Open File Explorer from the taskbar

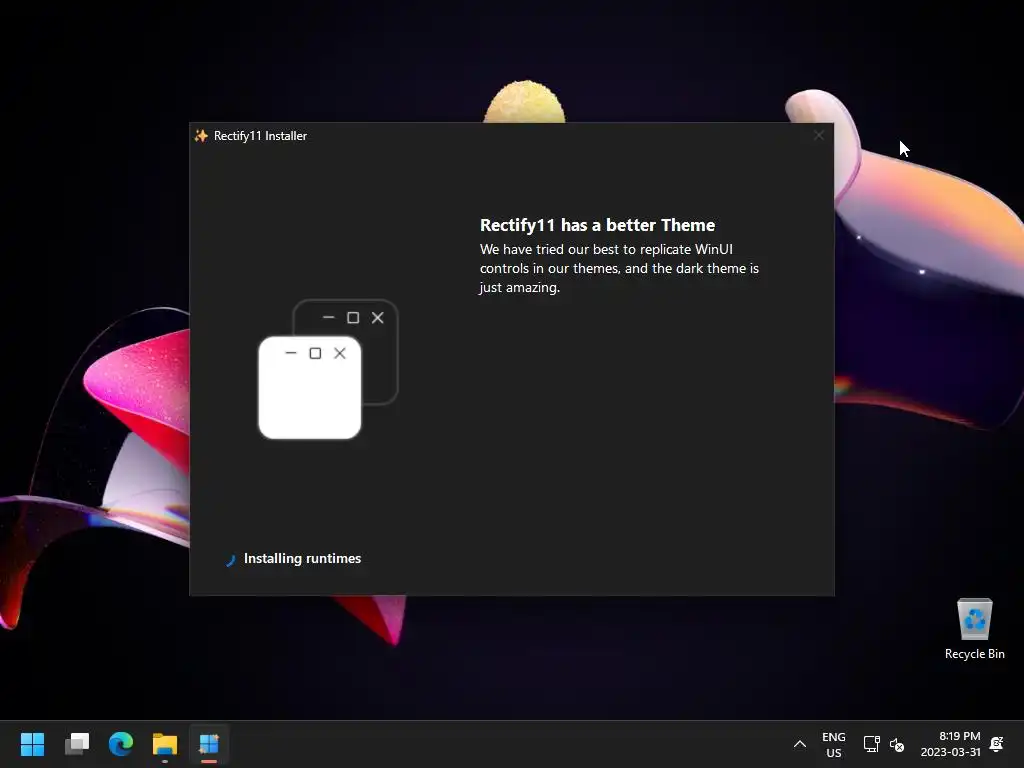tap(165, 744)
